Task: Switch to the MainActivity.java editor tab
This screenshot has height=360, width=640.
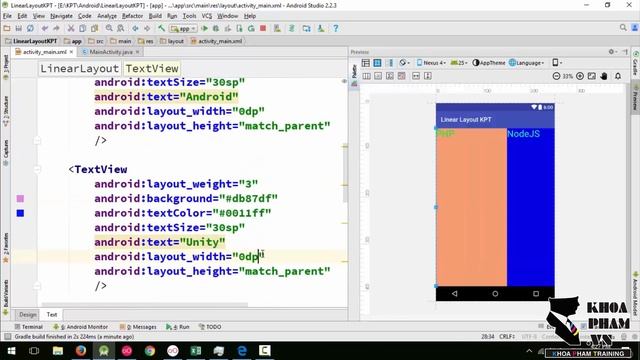Action: click(x=110, y=52)
